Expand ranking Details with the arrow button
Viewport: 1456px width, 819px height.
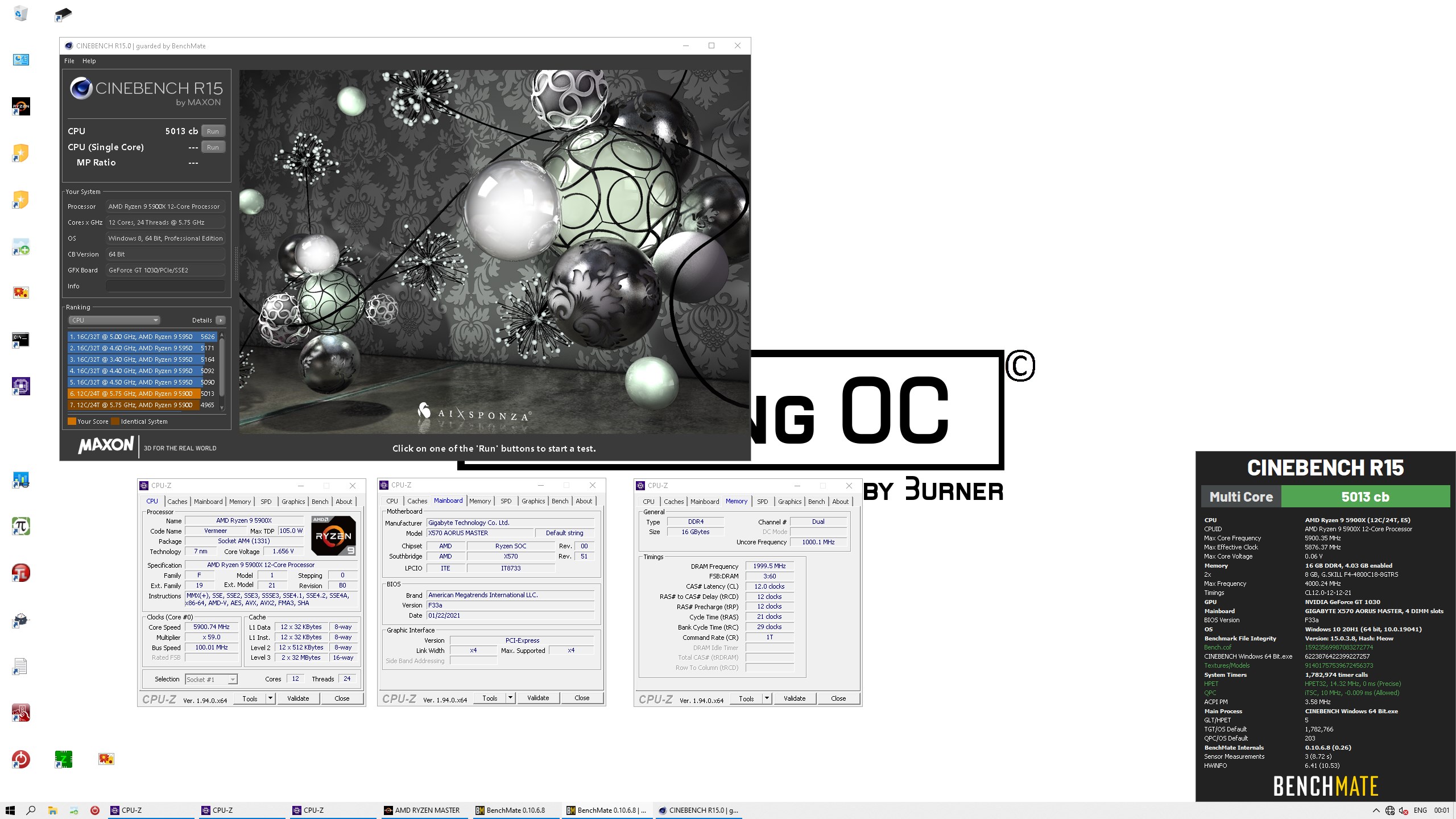(x=221, y=320)
